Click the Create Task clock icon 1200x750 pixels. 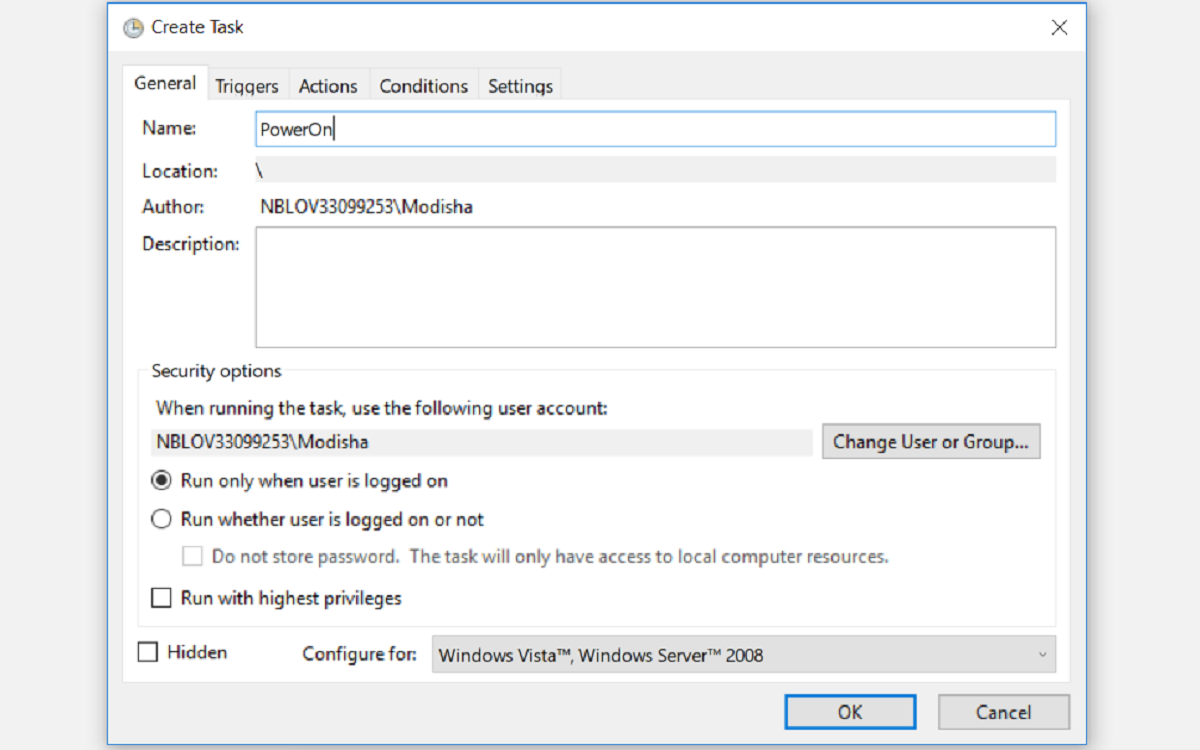click(x=133, y=28)
